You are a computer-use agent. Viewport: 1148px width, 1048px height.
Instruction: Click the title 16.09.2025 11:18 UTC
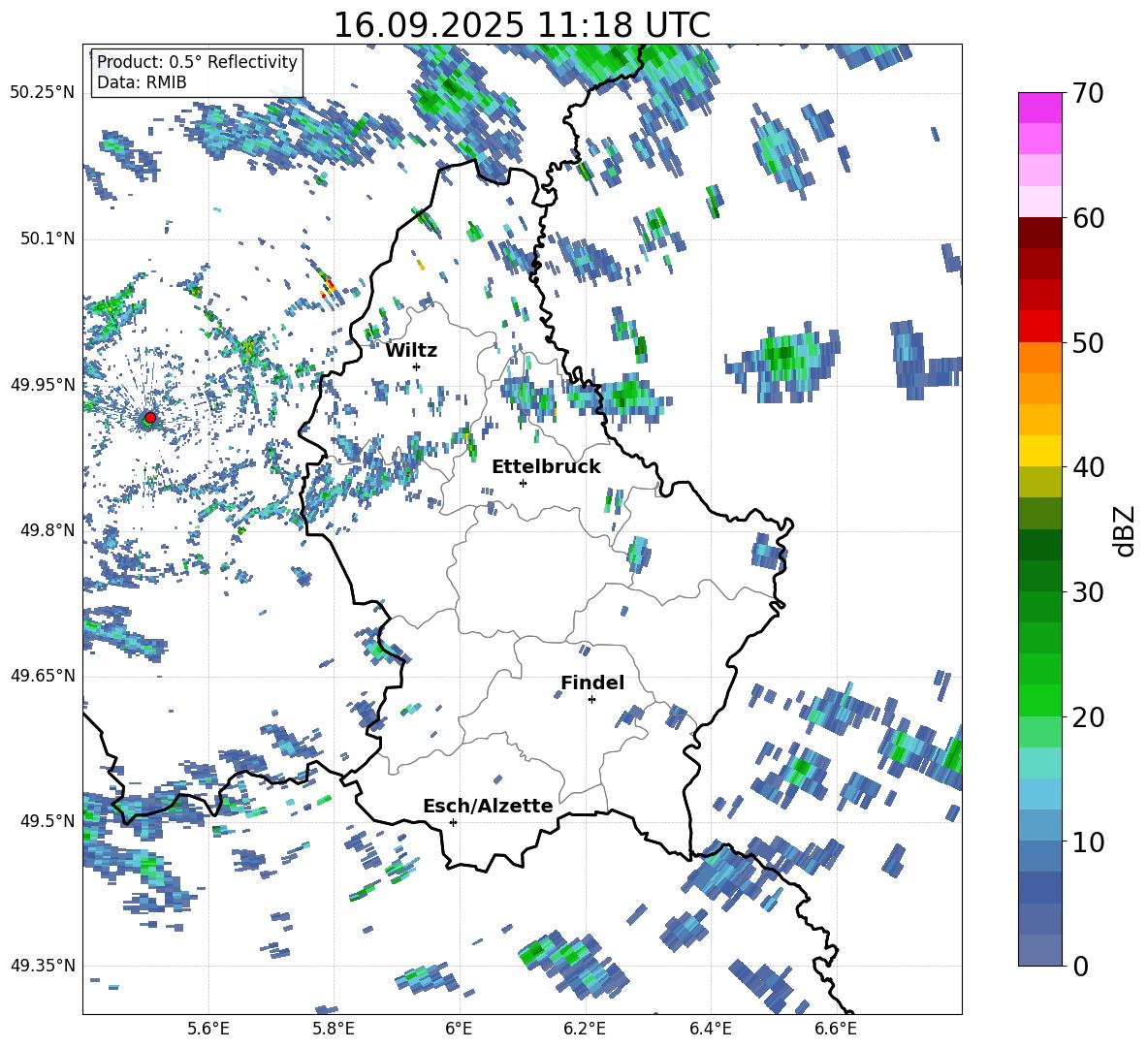click(x=522, y=25)
